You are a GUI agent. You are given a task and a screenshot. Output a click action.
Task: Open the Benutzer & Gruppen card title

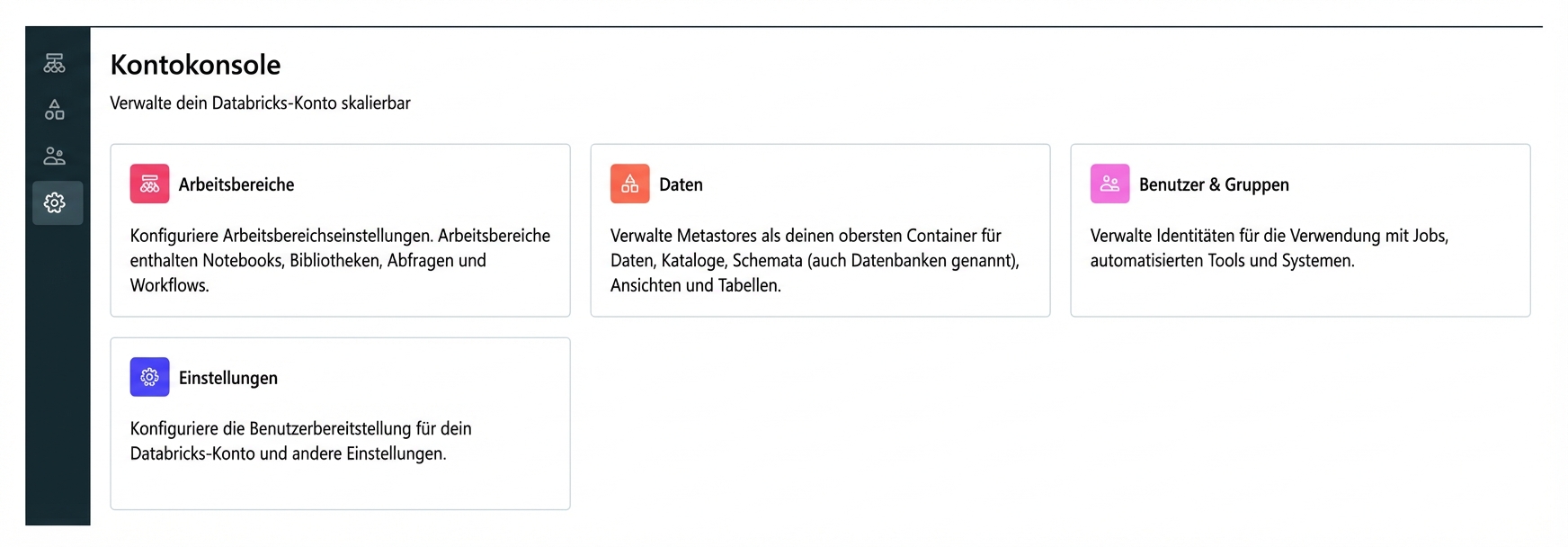pos(1214,184)
